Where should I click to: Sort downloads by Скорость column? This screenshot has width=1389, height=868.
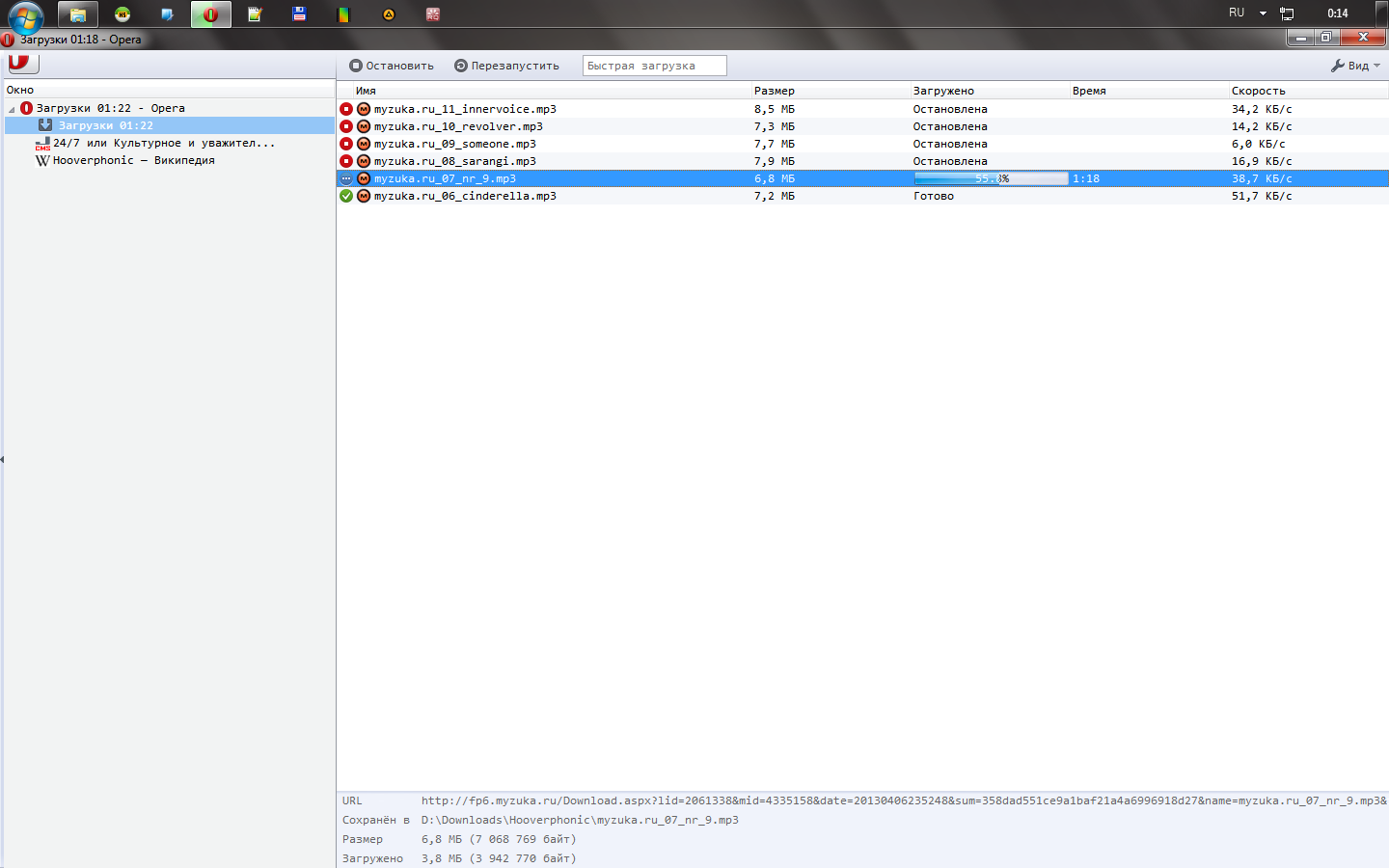point(1258,91)
